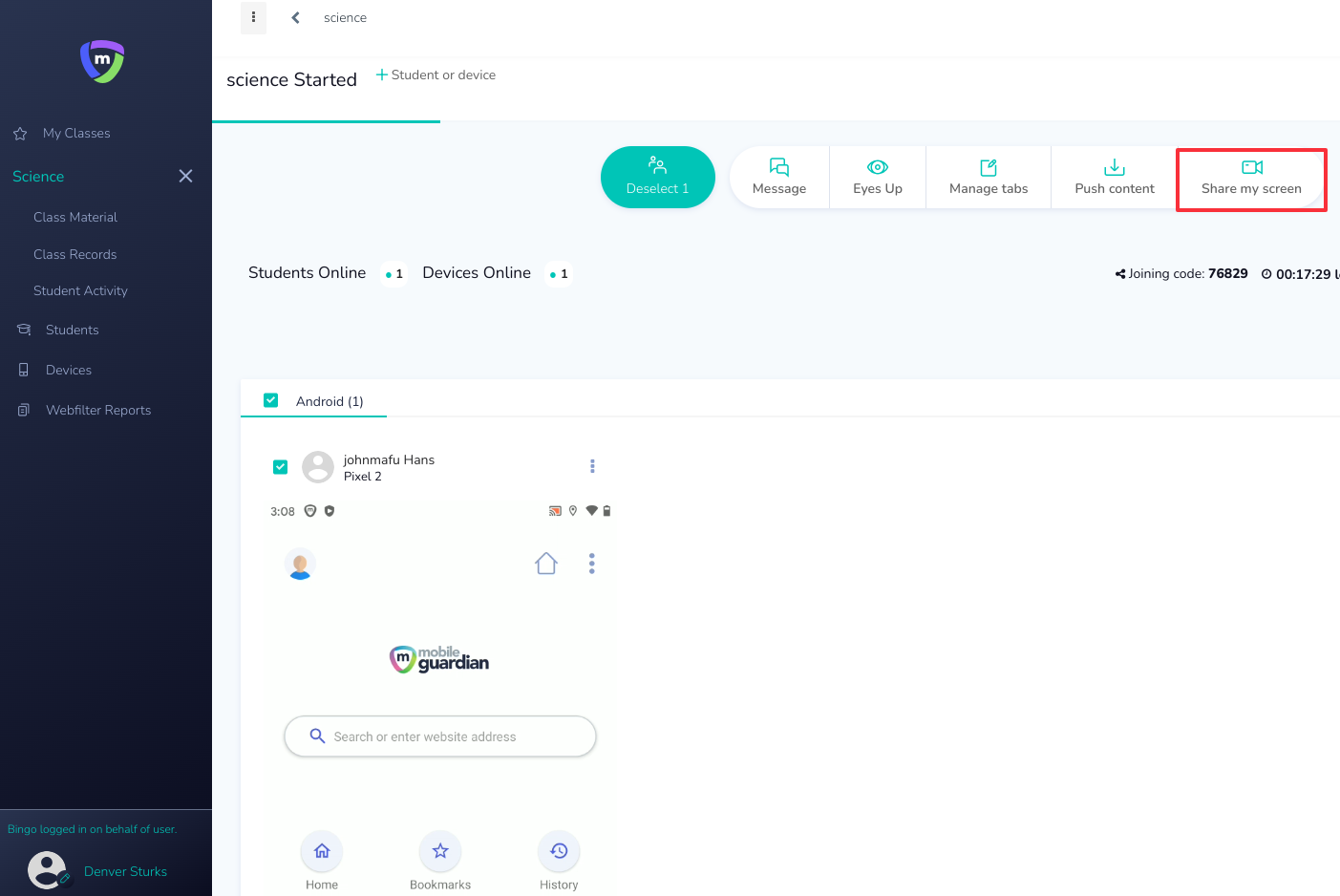The image size is (1340, 896).
Task: Click the graduation cap icon beside Students
Action: (x=24, y=330)
